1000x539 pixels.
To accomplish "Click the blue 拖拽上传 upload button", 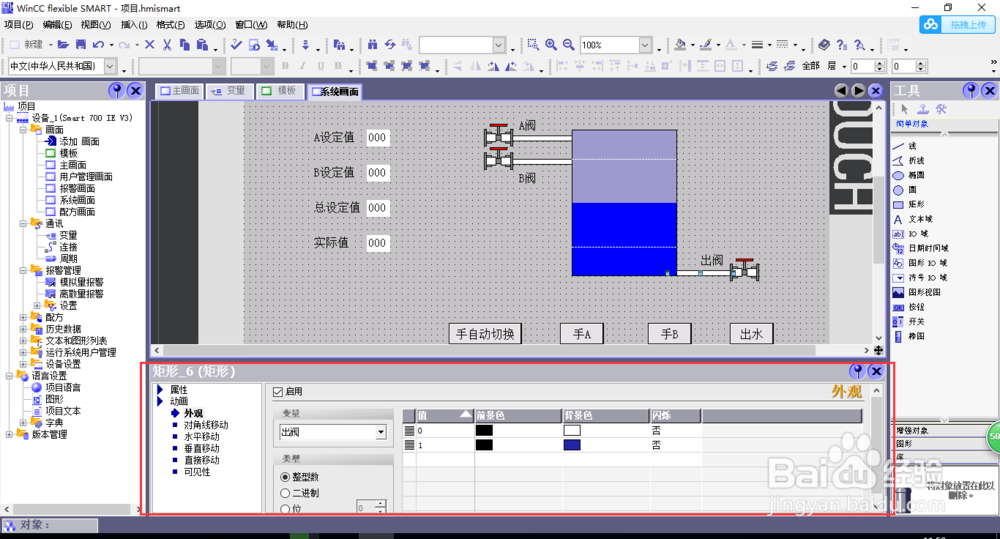I will (x=957, y=25).
